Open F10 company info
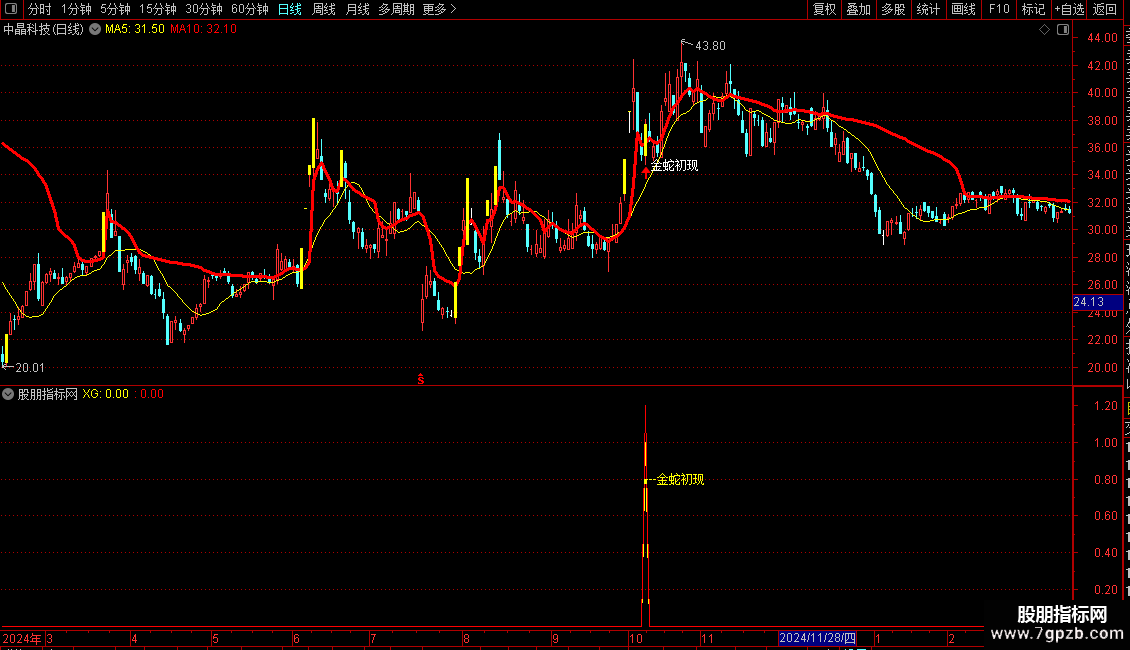The image size is (1130, 650). tap(999, 9)
